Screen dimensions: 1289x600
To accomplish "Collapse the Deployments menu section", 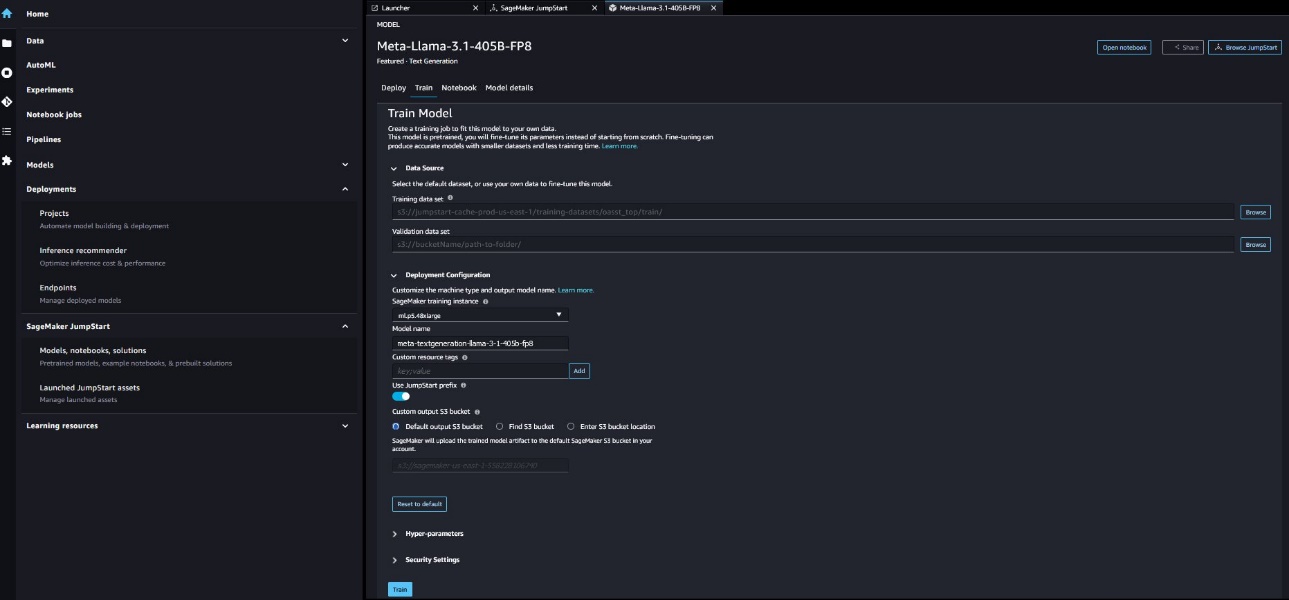I will (345, 189).
